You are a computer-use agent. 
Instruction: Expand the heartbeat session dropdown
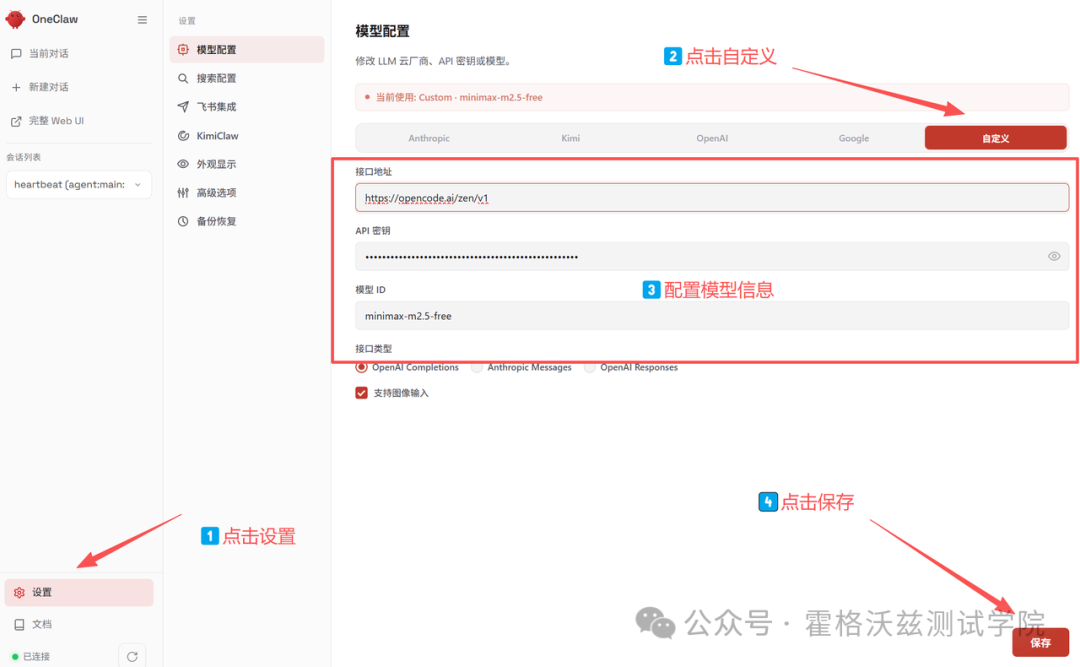pyautogui.click(x=79, y=185)
